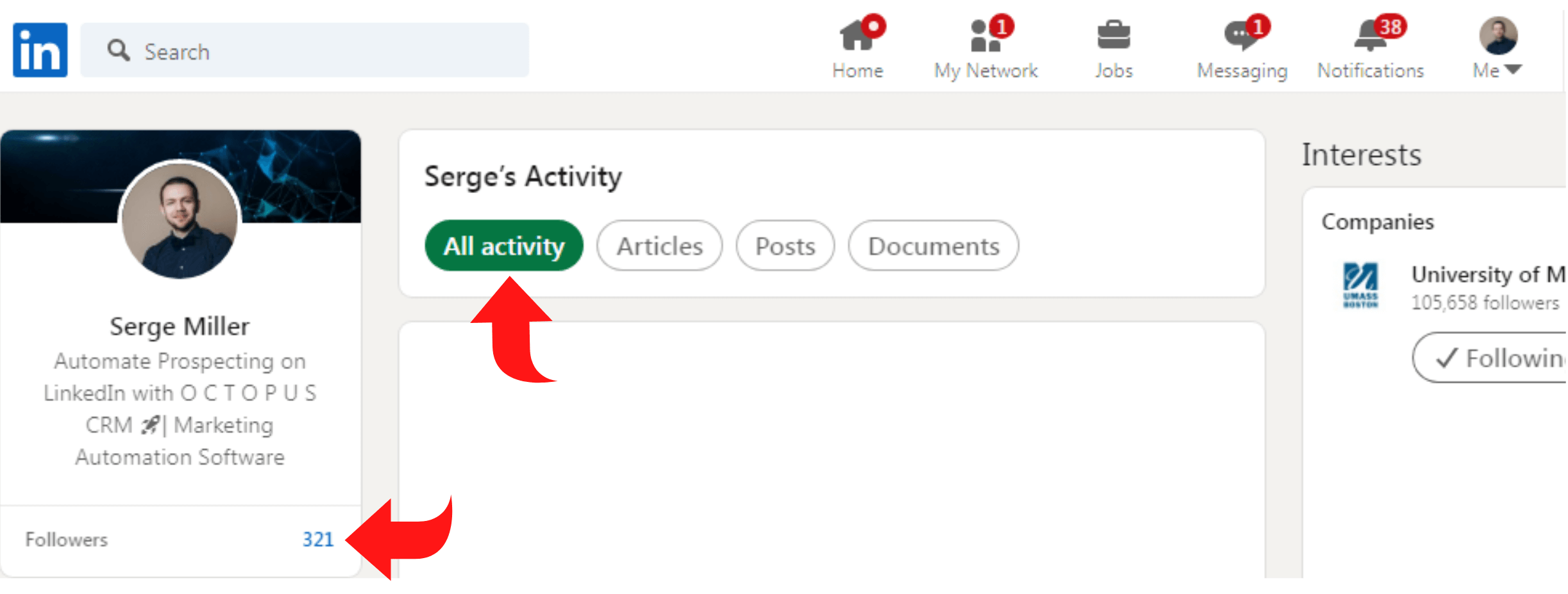Open the Serge Miller profile name link
Image resolution: width=1568 pixels, height=594 pixels.
(x=180, y=327)
